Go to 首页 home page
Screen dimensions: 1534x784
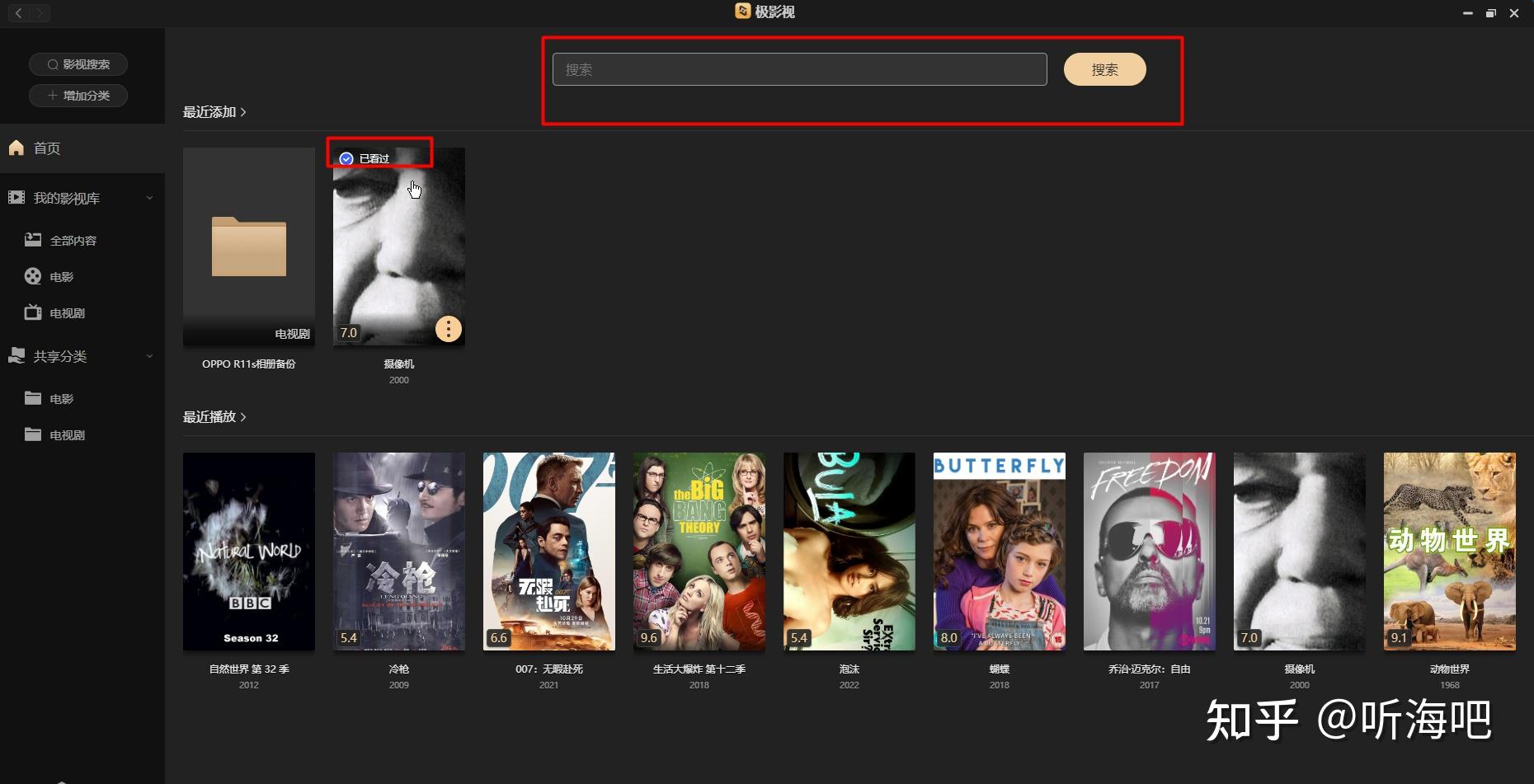coord(82,148)
